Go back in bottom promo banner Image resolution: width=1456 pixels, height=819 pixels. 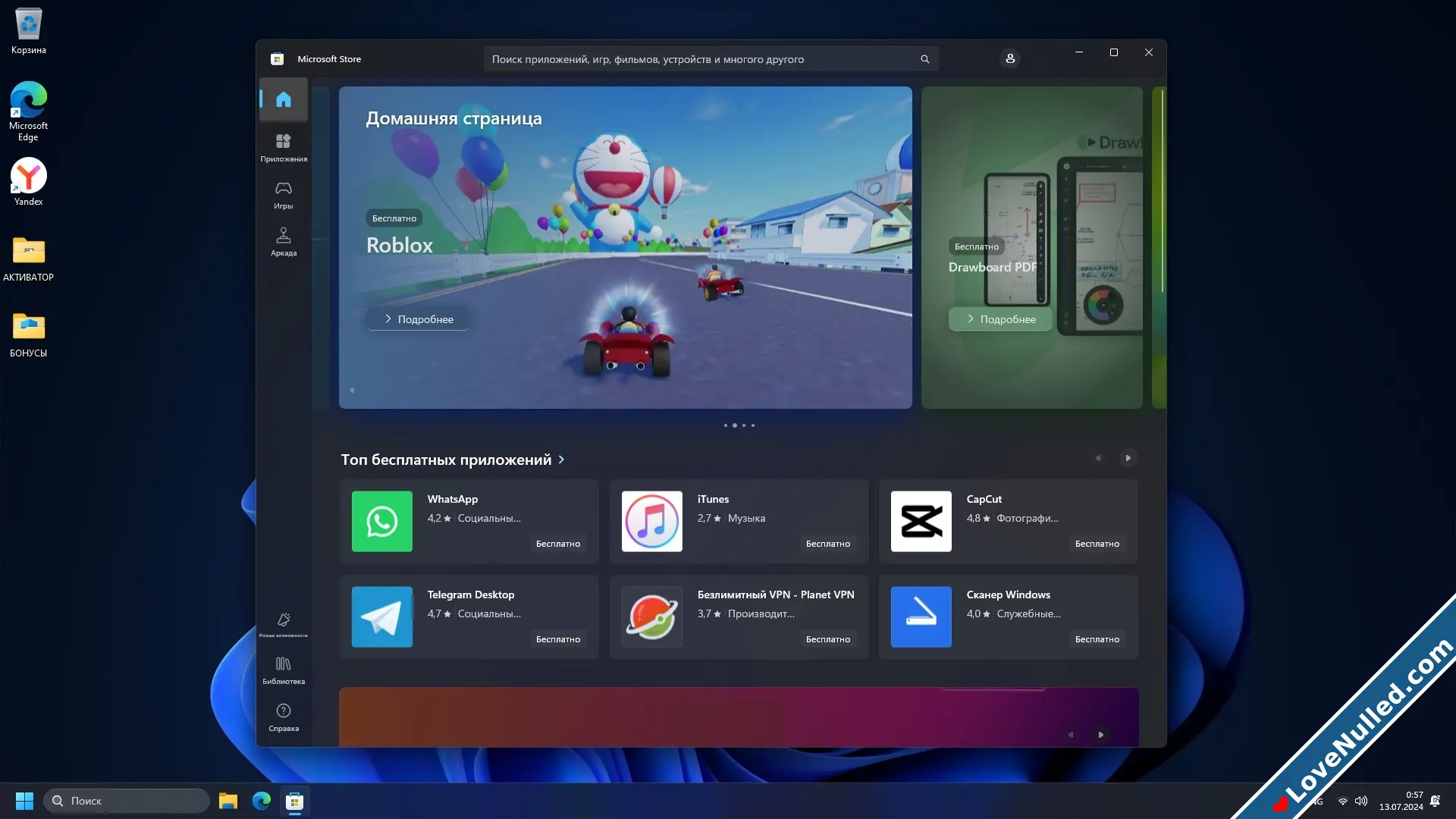point(1070,735)
